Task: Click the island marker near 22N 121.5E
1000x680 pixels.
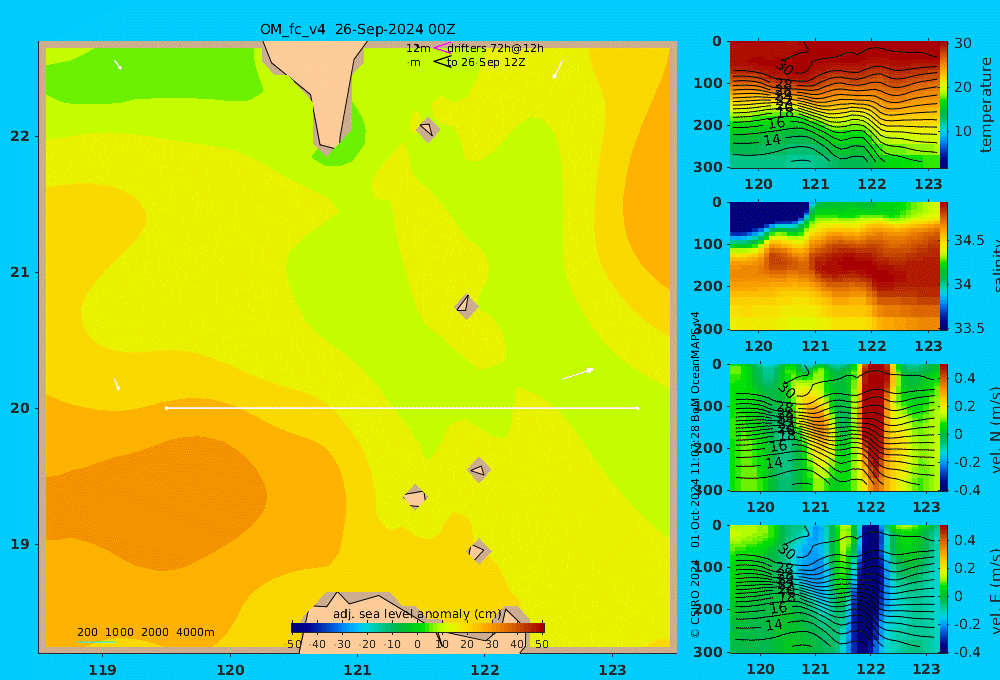Action: coord(427,129)
